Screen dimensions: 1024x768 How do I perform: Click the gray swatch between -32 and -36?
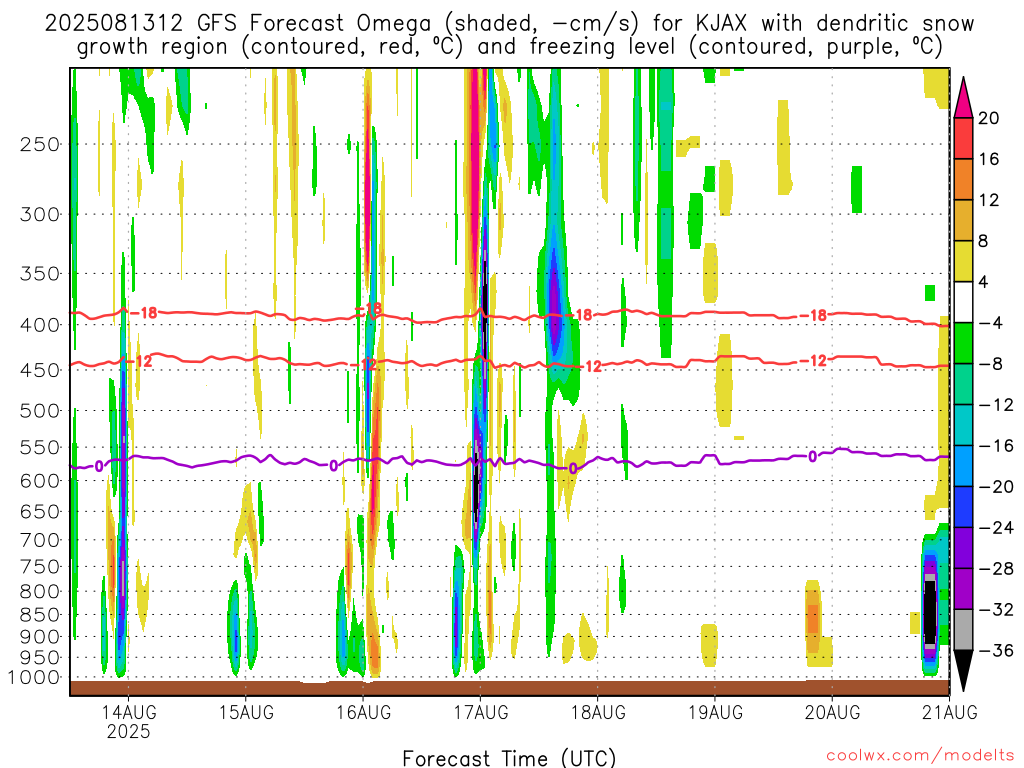[x=963, y=630]
